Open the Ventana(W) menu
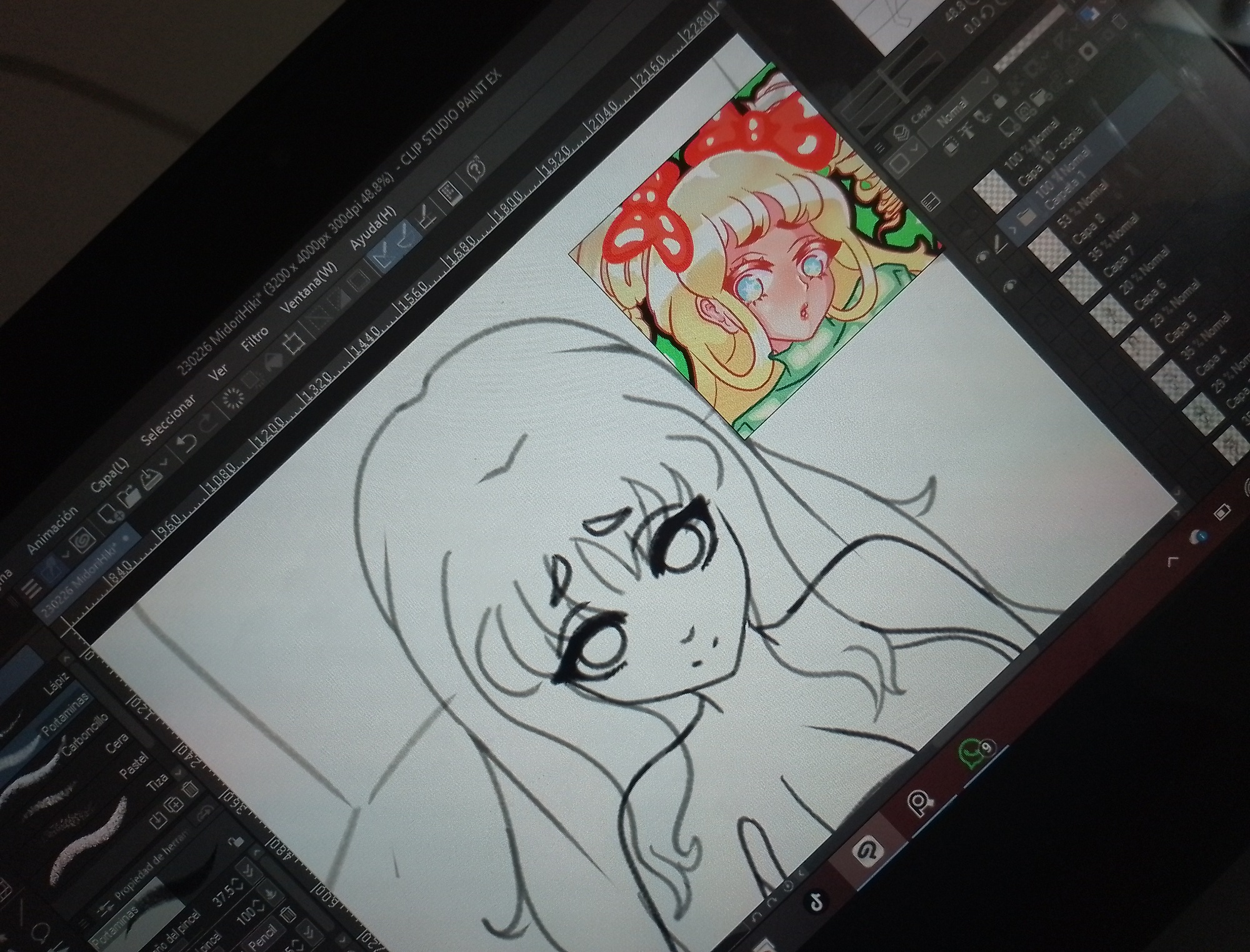This screenshot has width=1250, height=952. point(309,289)
